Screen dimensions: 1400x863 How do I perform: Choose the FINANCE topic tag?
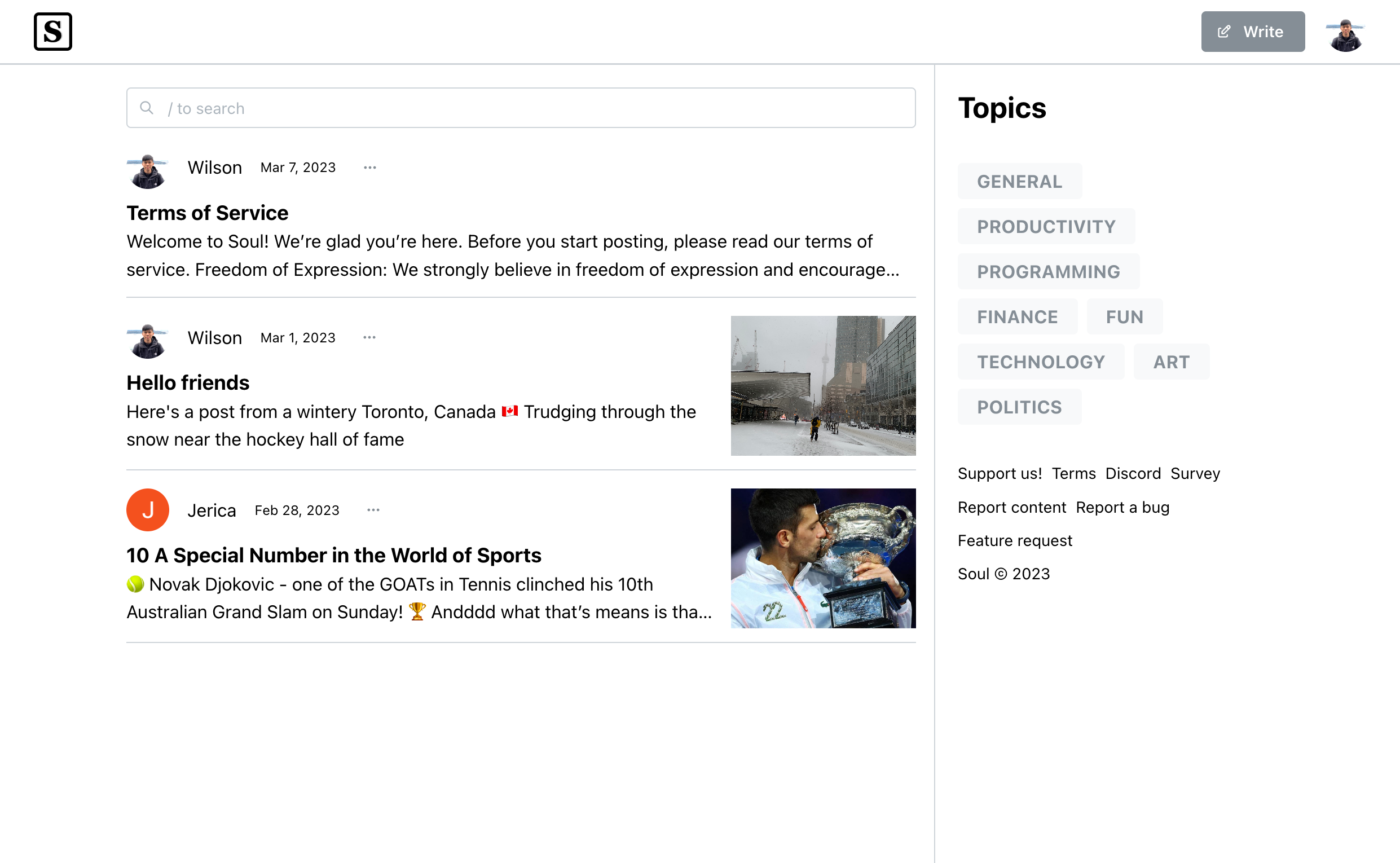coord(1017,317)
